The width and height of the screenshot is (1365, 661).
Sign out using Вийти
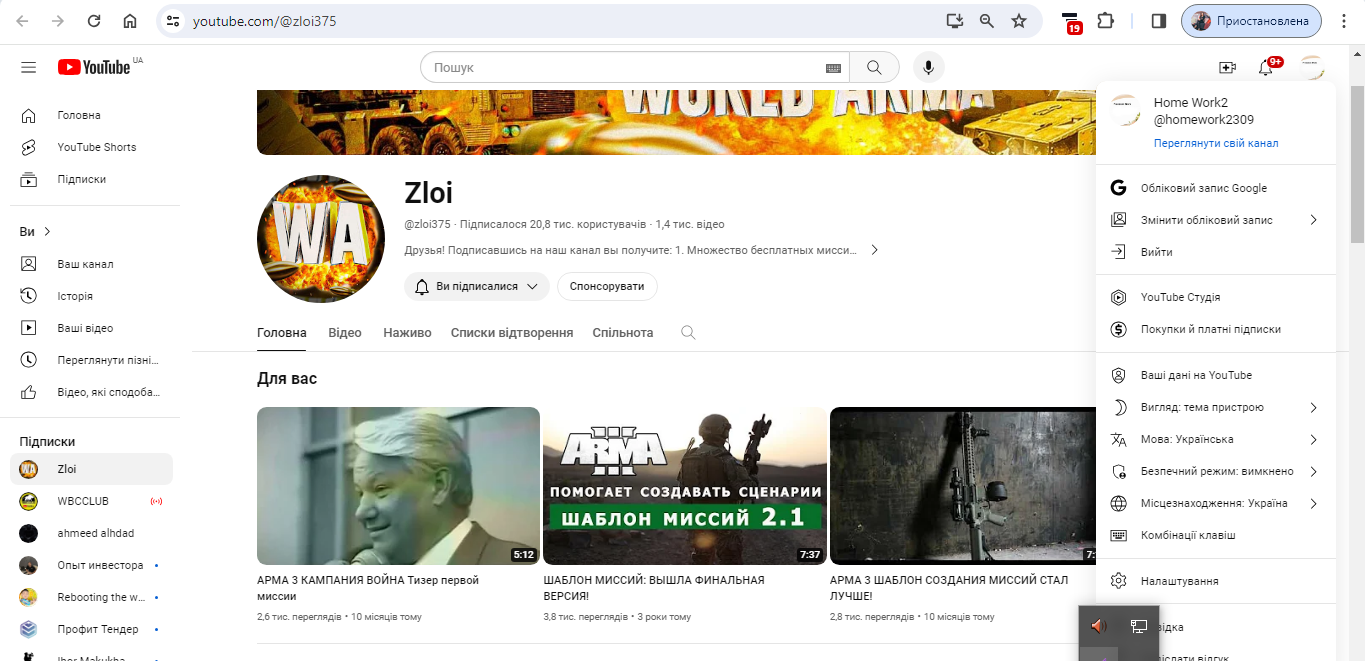point(1216,252)
